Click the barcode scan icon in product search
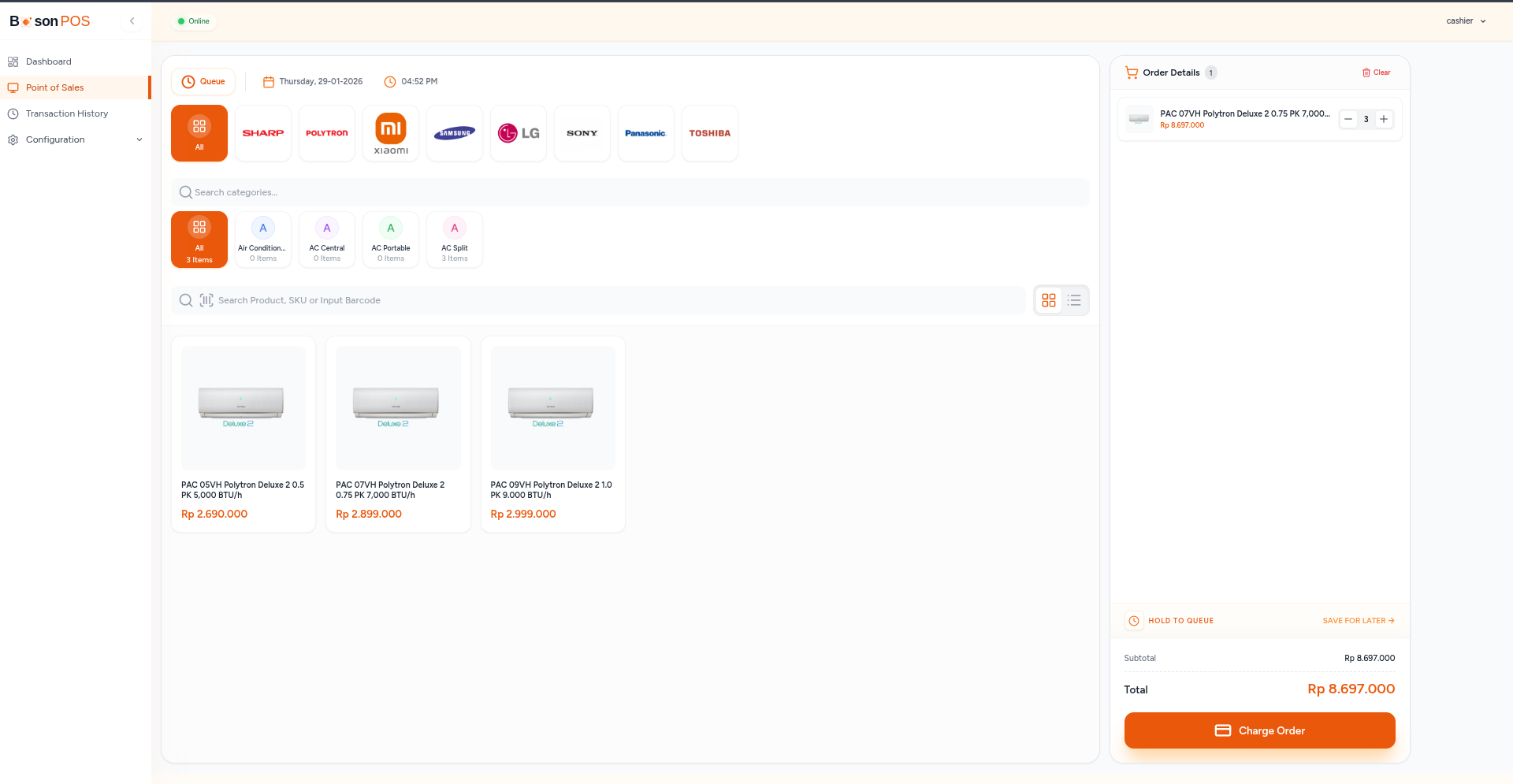Viewport: 1513px width, 784px height. (x=206, y=300)
